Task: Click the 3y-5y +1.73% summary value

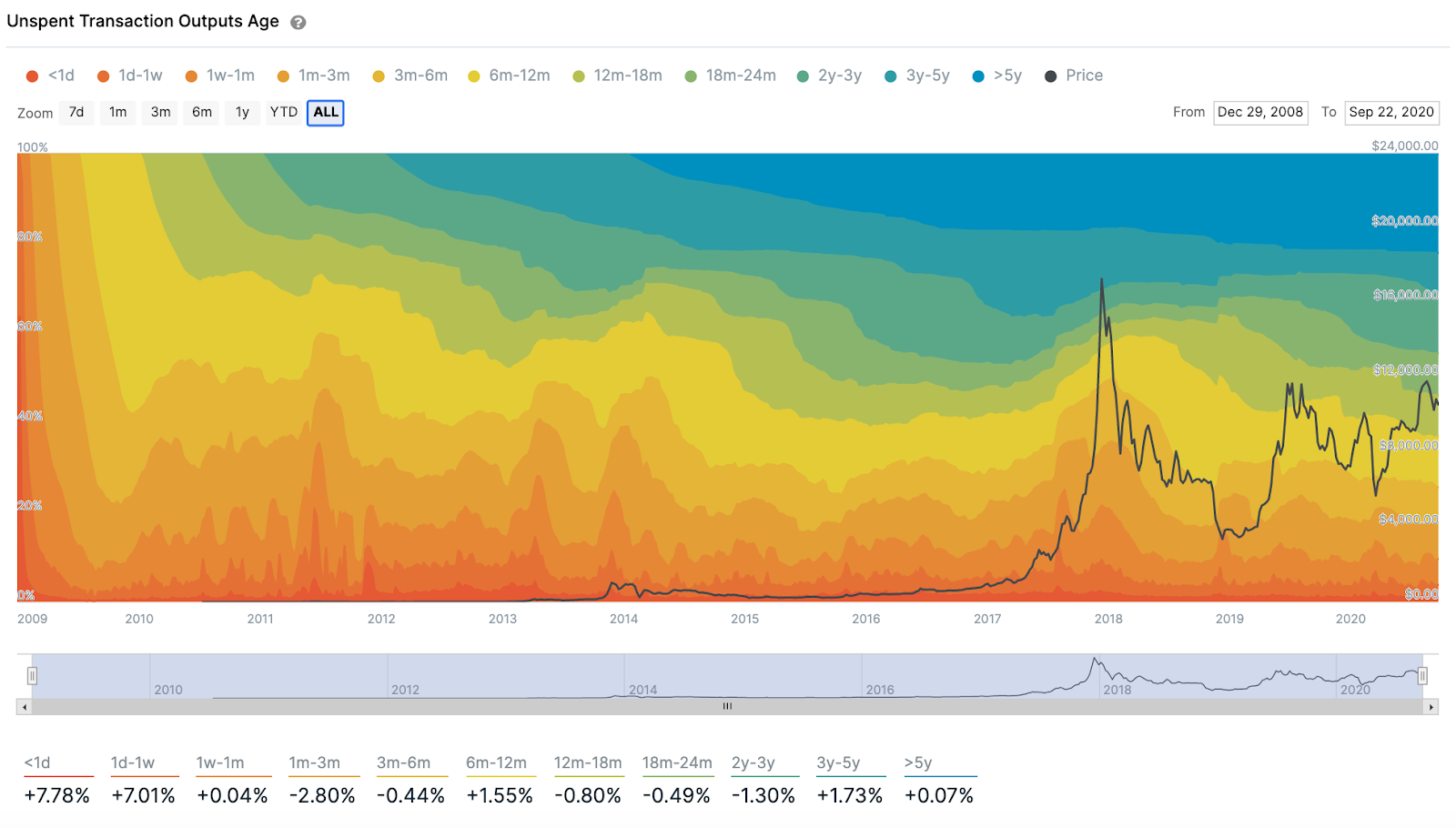Action: (850, 796)
